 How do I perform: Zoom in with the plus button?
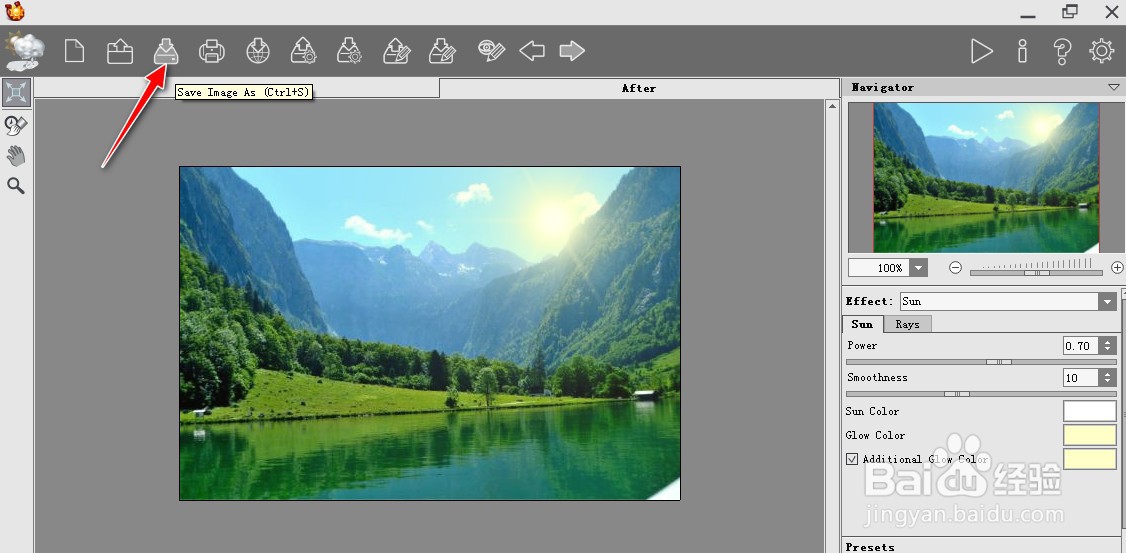click(1117, 268)
